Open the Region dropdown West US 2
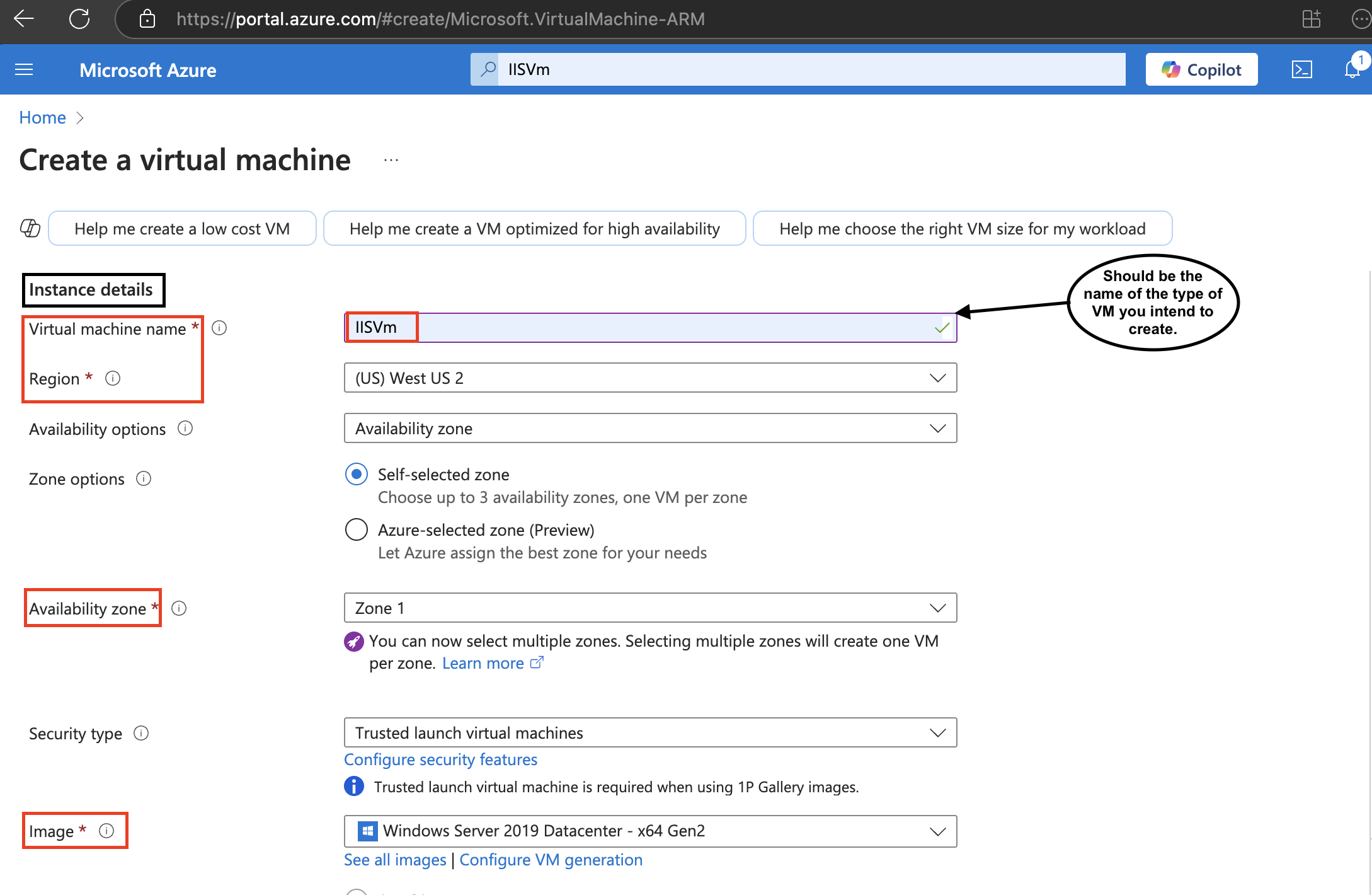The width and height of the screenshot is (1372, 895). [650, 378]
